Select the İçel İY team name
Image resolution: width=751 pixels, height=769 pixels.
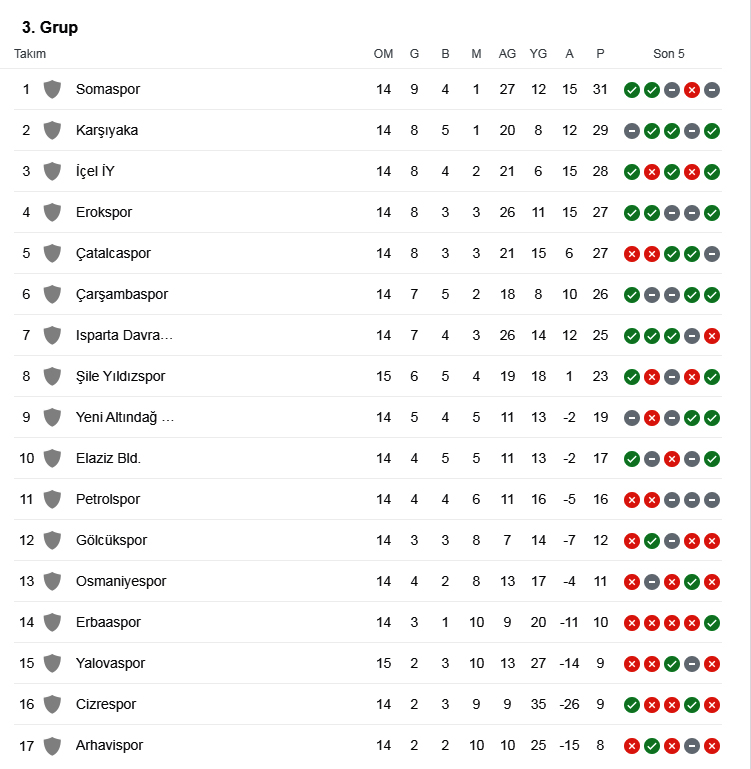pyautogui.click(x=95, y=171)
